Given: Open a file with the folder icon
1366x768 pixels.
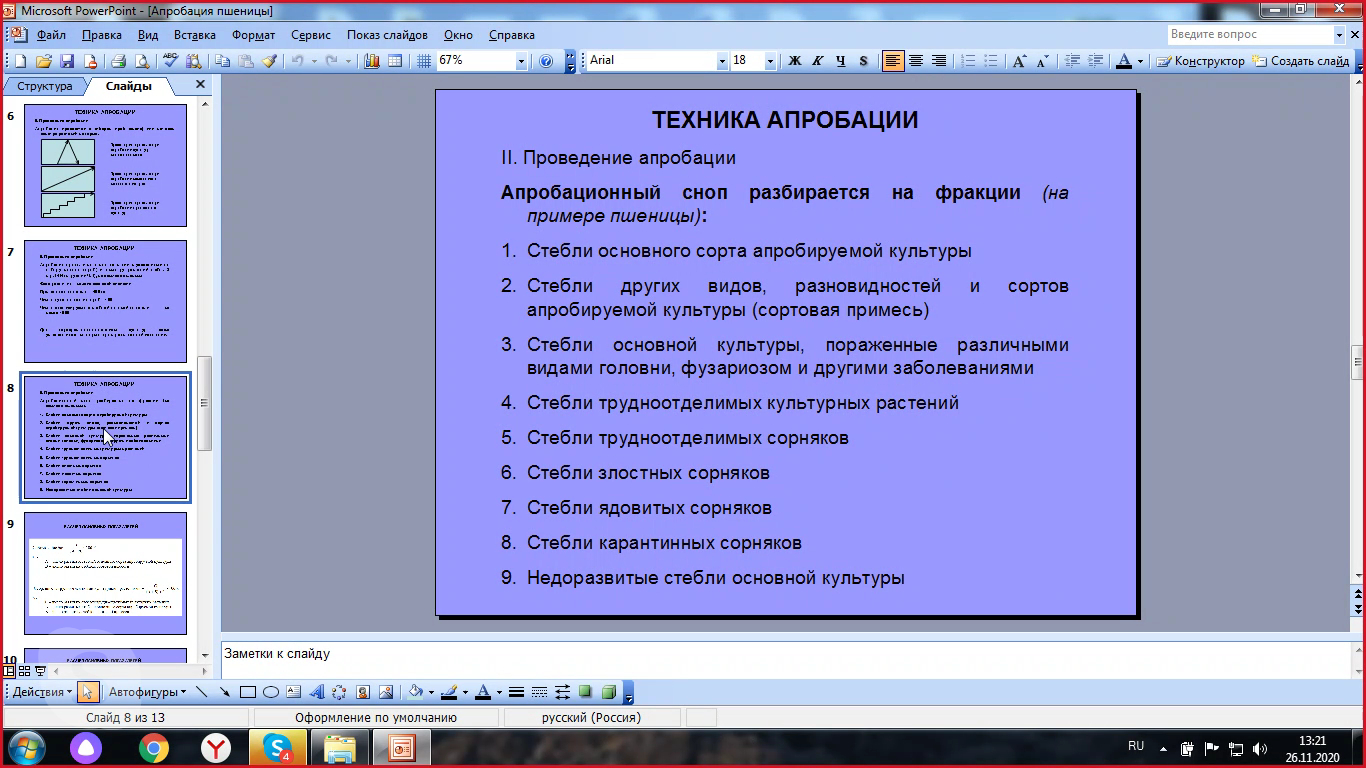Looking at the screenshot, I should (46, 61).
